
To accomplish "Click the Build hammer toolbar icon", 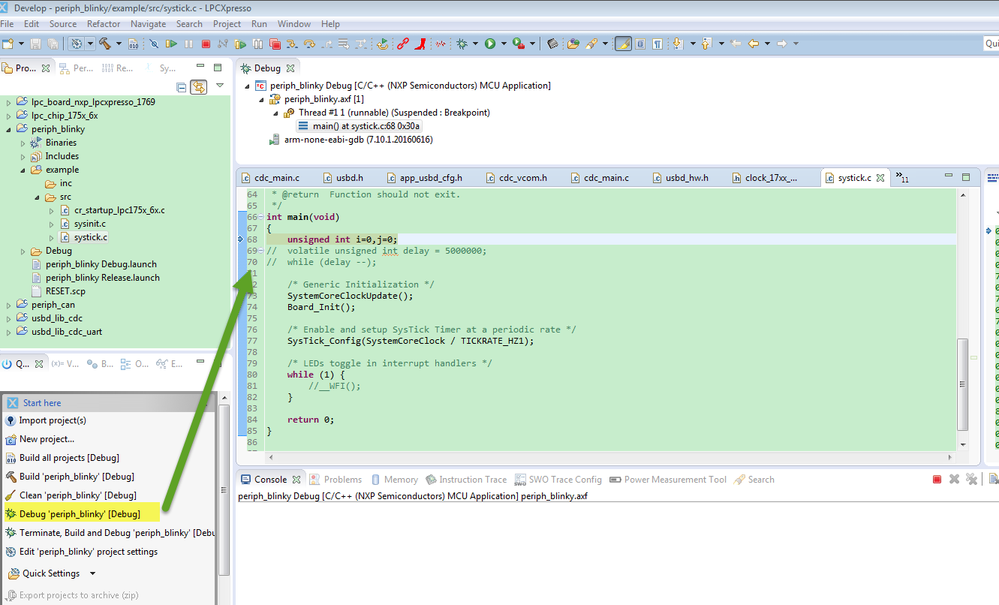I will point(104,43).
